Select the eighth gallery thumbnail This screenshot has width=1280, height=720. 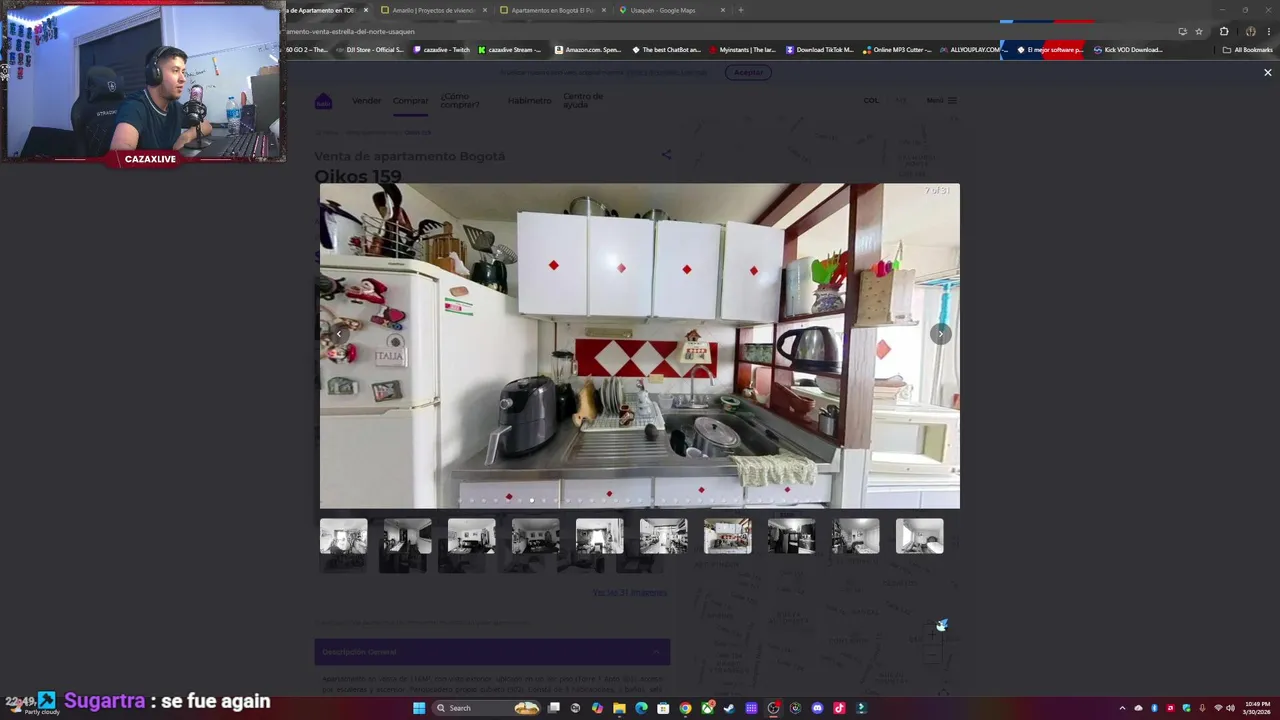pyautogui.click(x=791, y=536)
